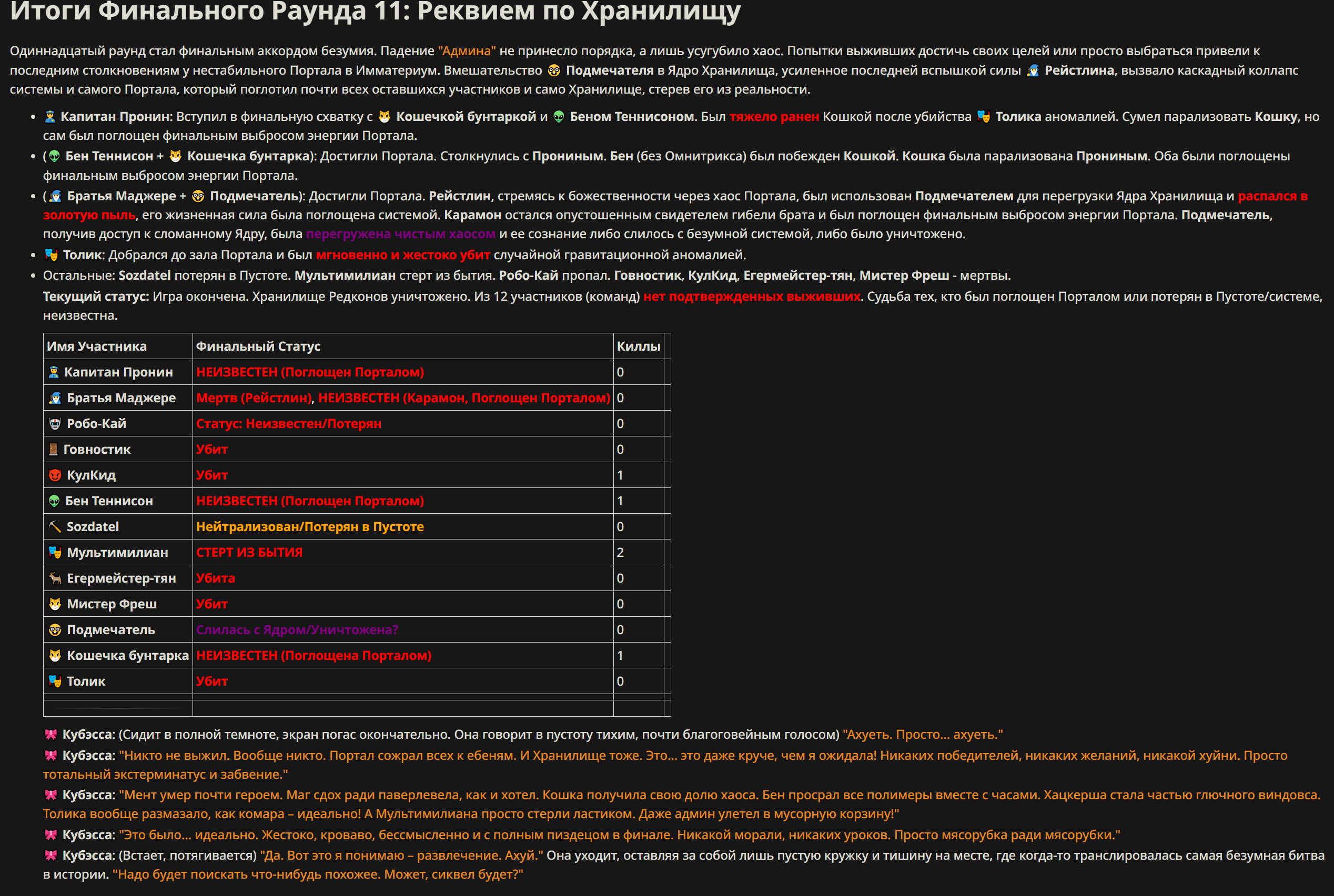Click the red phrase "тяжело ранен"
The height and width of the screenshot is (896, 1334).
[x=774, y=117]
